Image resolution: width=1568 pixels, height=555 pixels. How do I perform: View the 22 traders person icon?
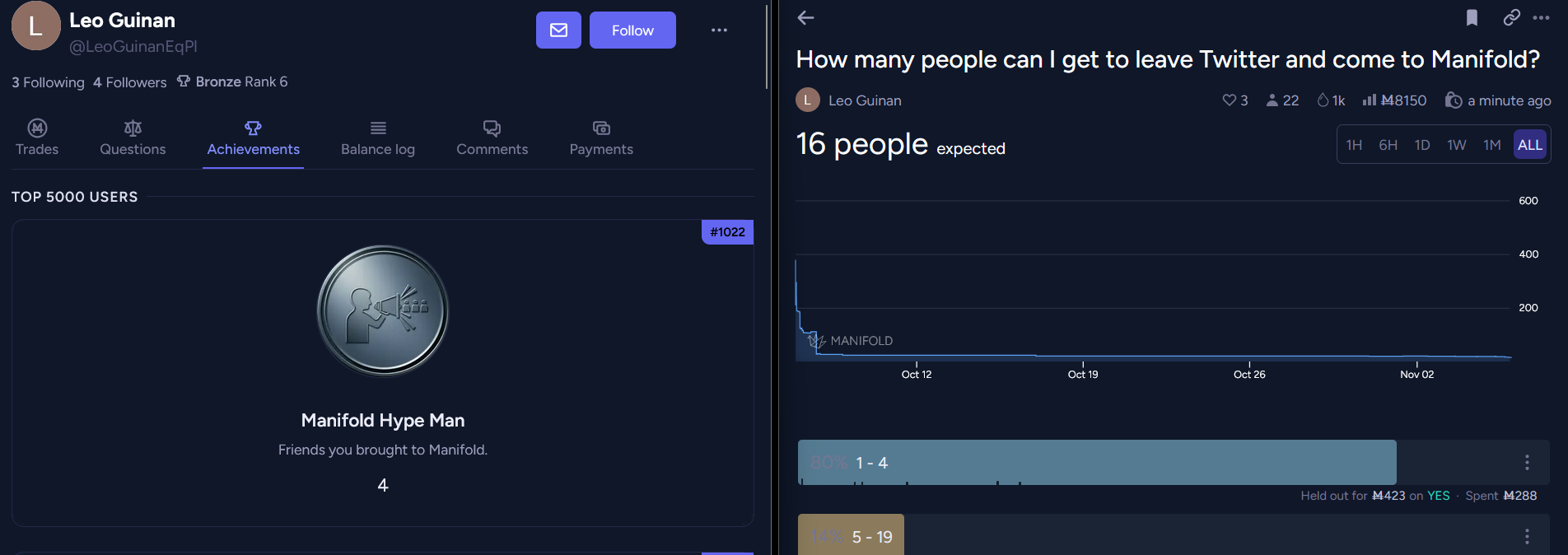coord(1272,100)
